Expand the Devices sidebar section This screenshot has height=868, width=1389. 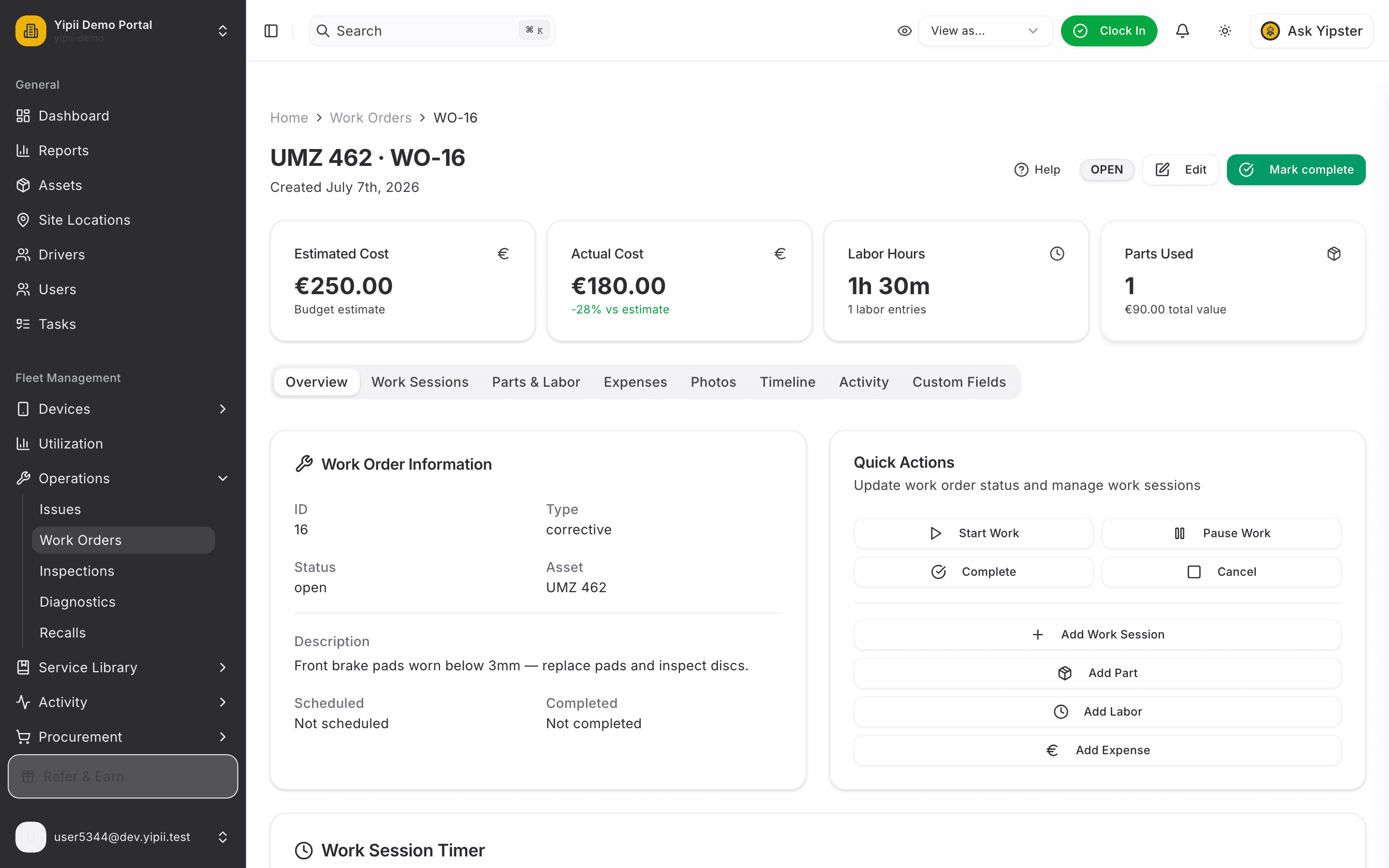(x=123, y=409)
